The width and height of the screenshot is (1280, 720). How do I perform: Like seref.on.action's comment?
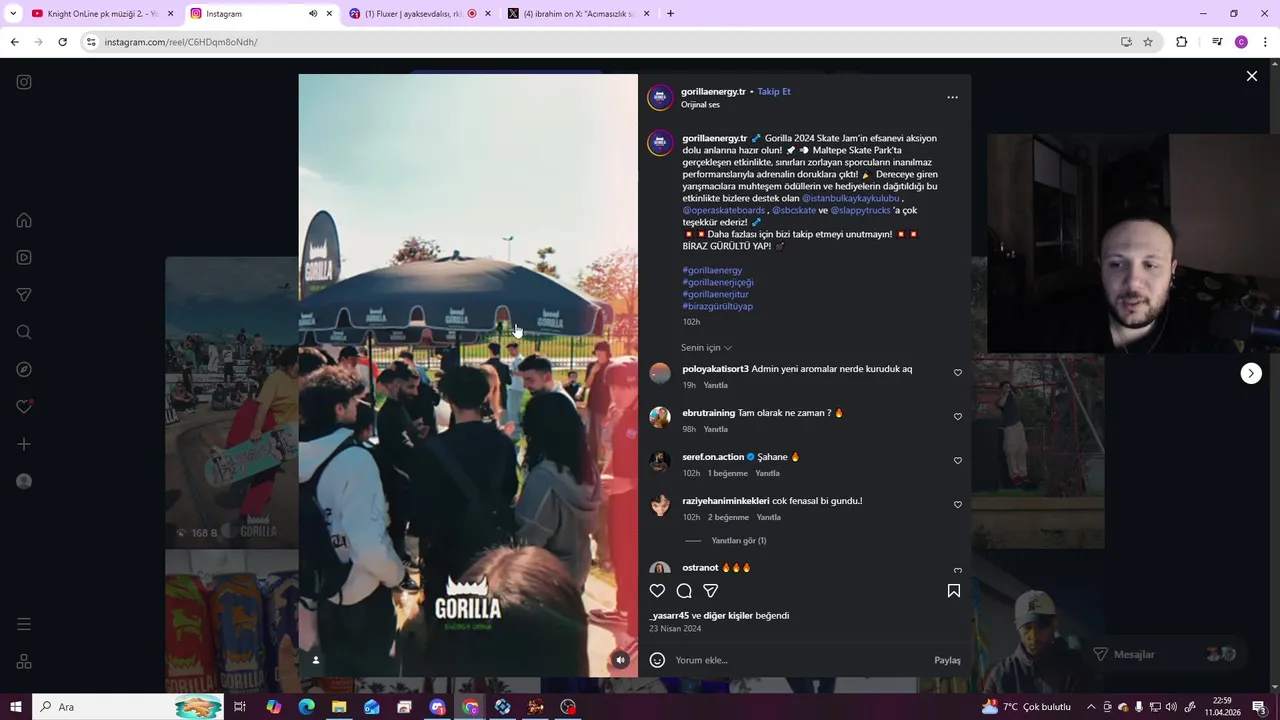point(958,461)
